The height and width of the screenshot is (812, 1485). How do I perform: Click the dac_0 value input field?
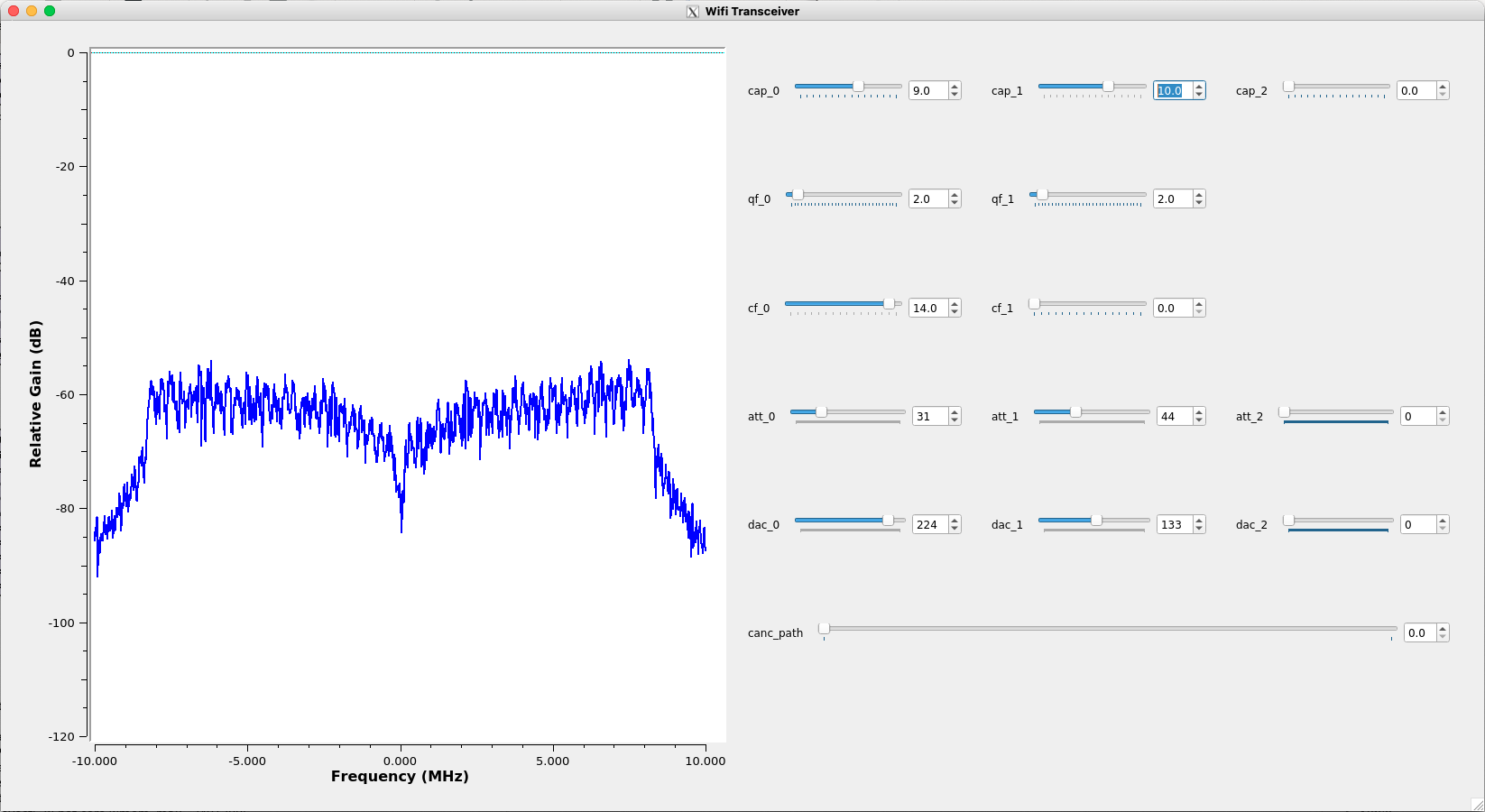928,525
